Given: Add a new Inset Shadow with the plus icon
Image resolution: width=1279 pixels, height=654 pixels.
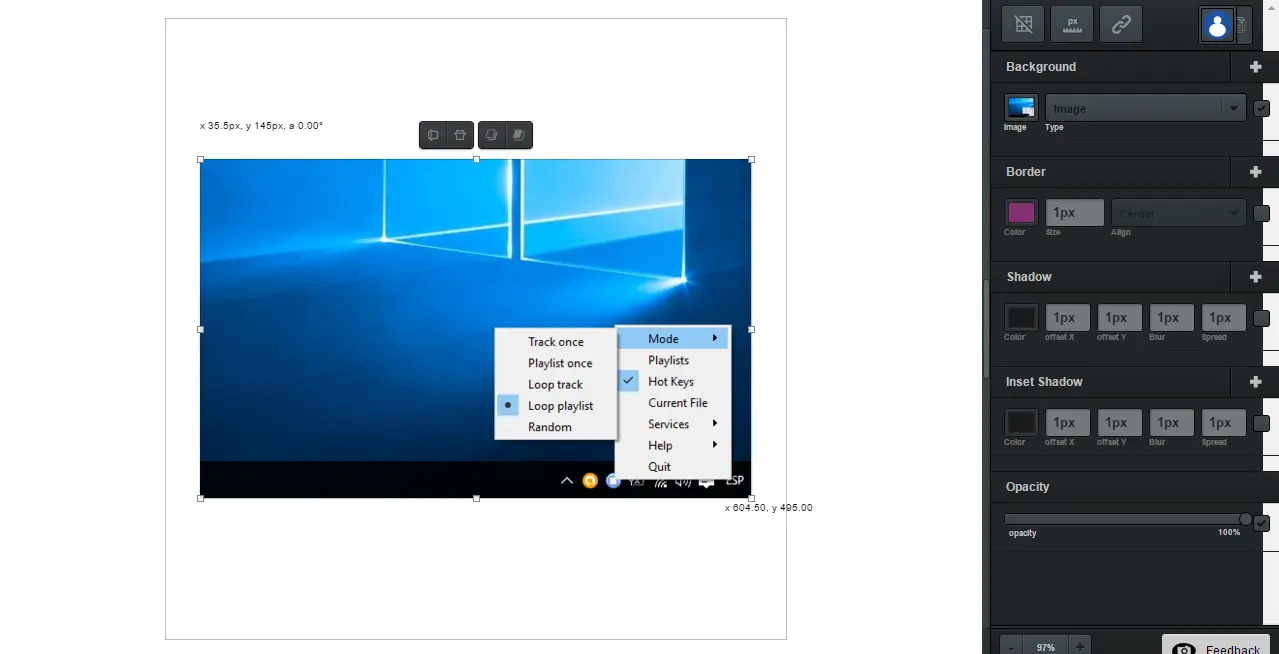Looking at the screenshot, I should click(1255, 382).
